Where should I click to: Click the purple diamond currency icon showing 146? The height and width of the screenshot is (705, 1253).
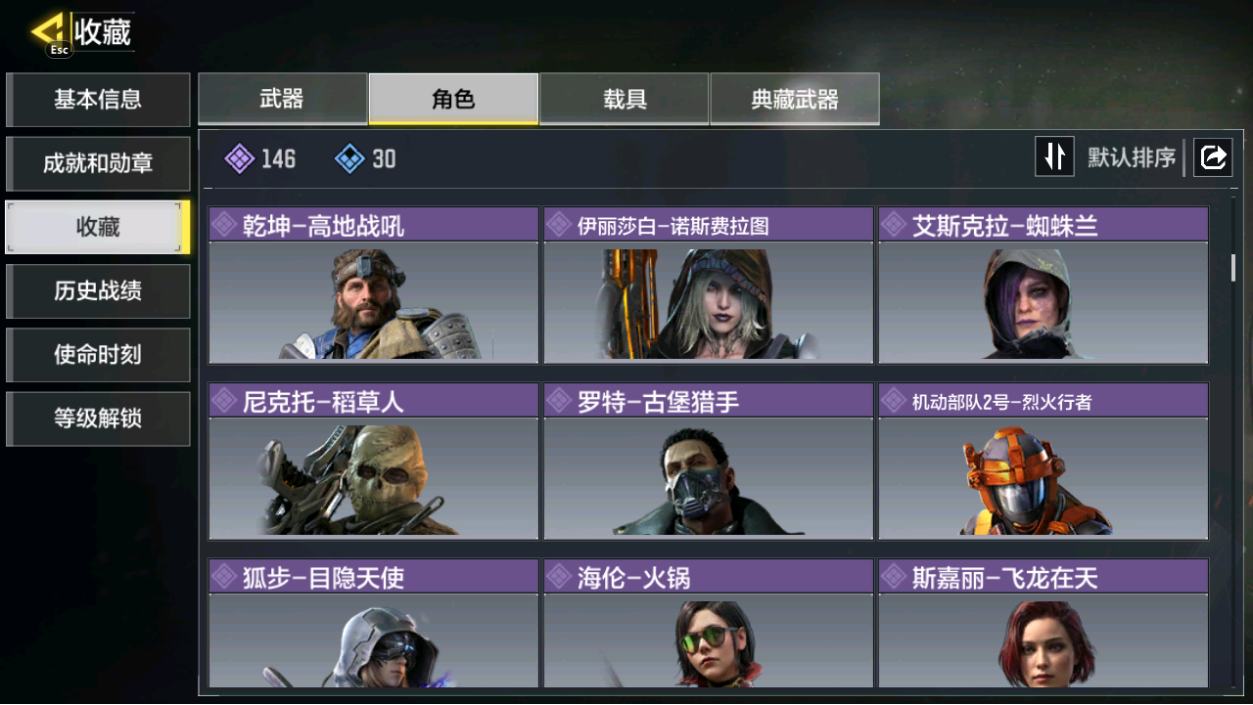[239, 158]
